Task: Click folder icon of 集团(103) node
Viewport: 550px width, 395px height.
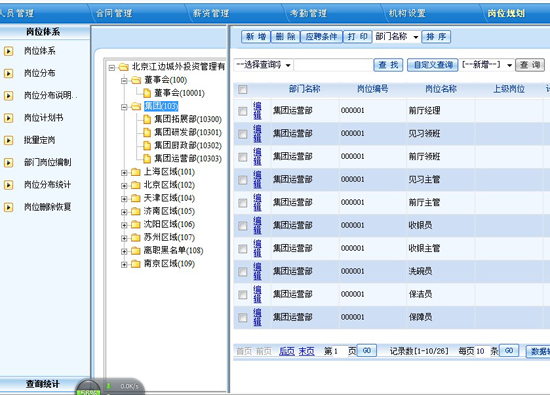Action: point(136,107)
